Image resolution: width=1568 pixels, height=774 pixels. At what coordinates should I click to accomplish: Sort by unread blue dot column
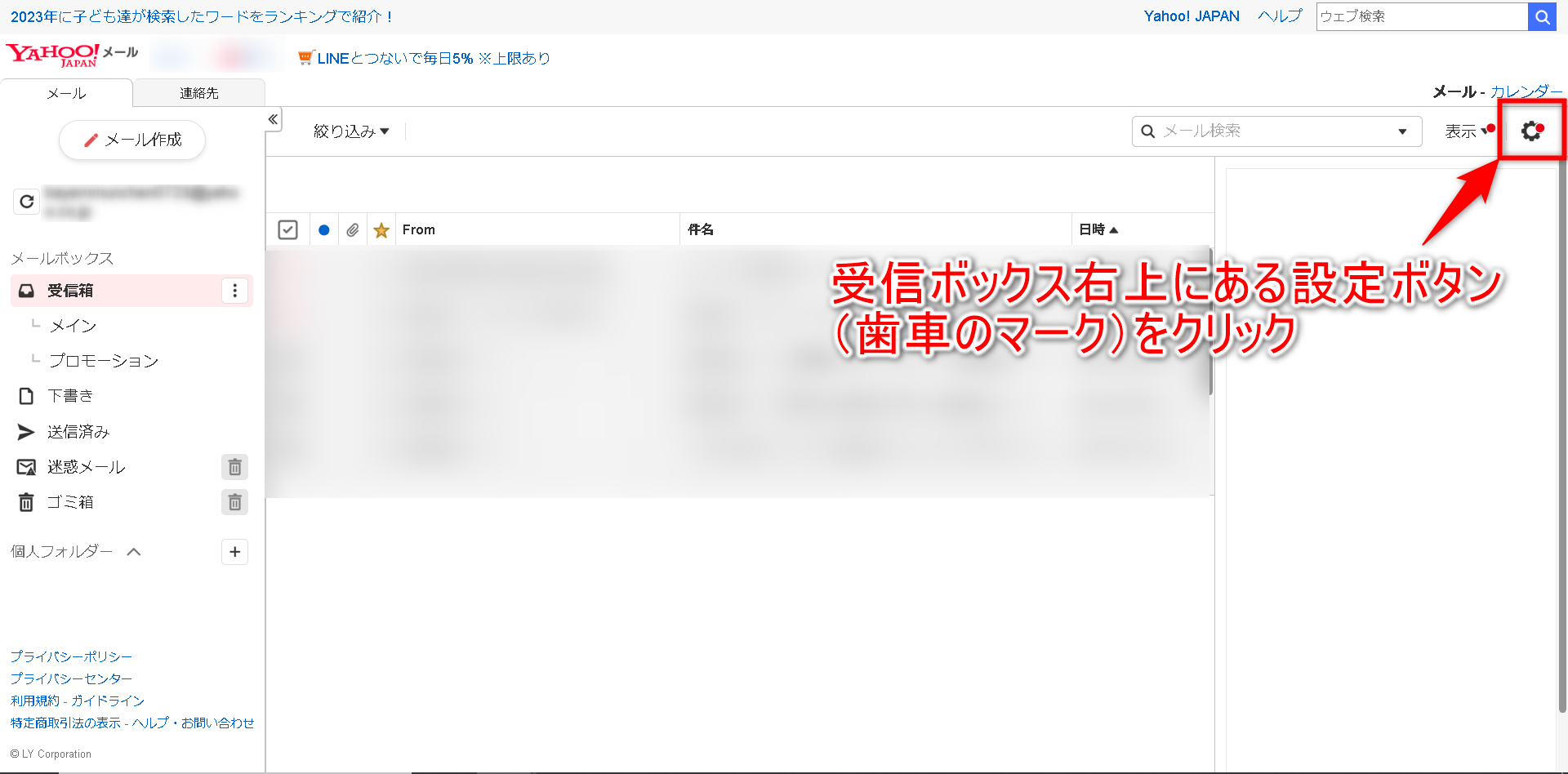pyautogui.click(x=324, y=230)
